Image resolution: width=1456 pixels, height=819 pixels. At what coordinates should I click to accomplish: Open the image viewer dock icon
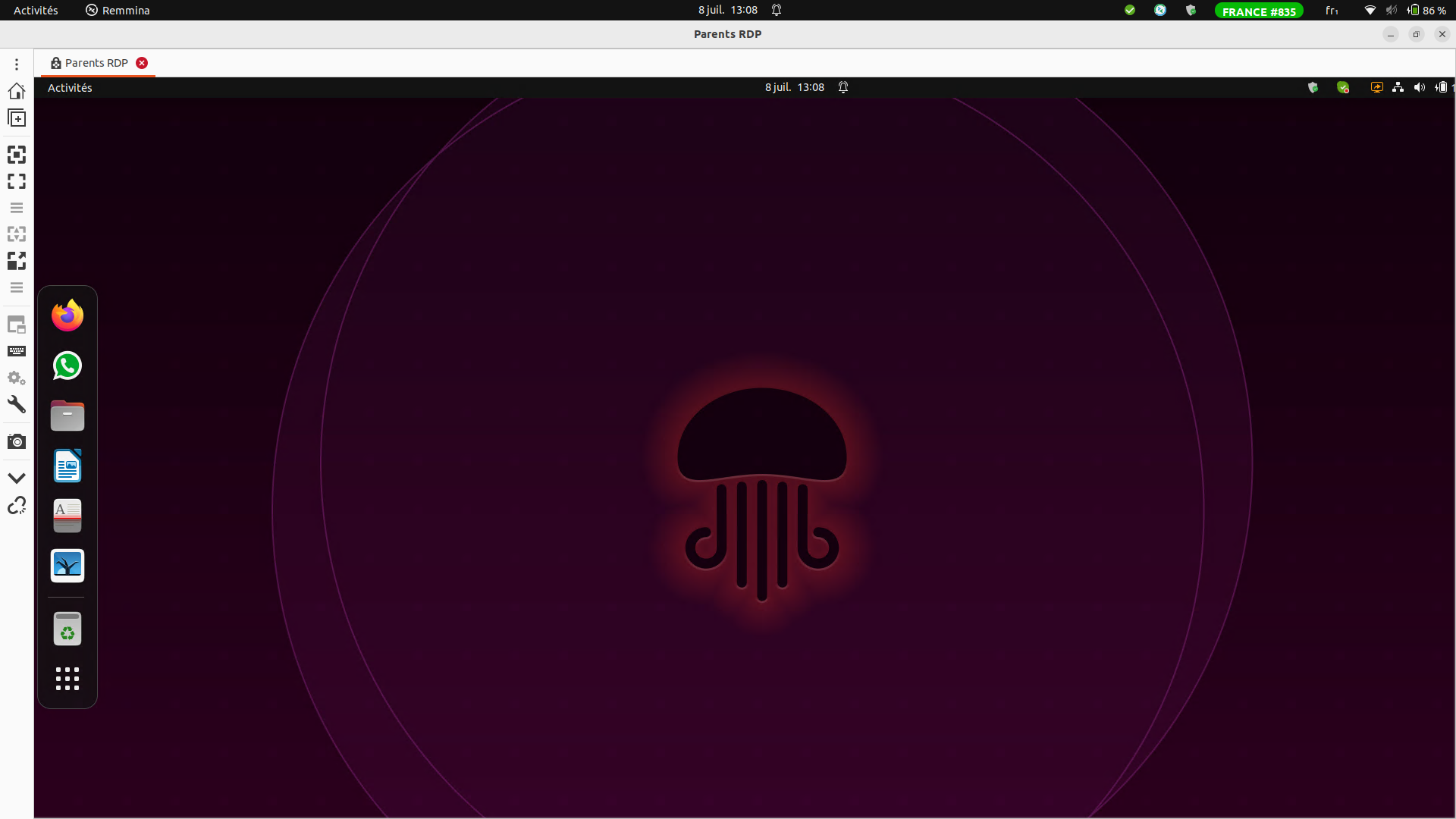(67, 566)
